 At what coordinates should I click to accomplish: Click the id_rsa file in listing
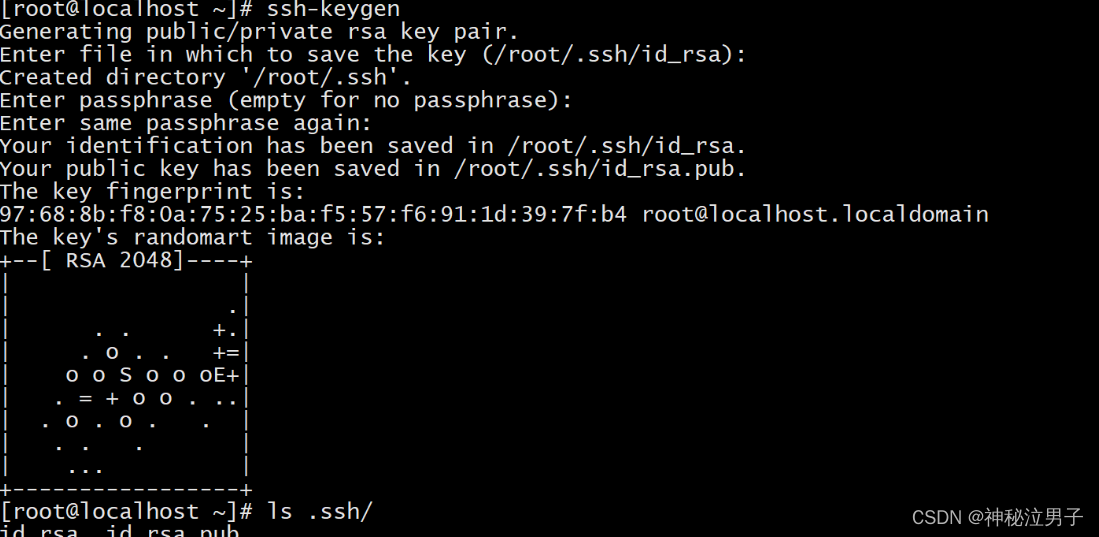pyautogui.click(x=39, y=531)
